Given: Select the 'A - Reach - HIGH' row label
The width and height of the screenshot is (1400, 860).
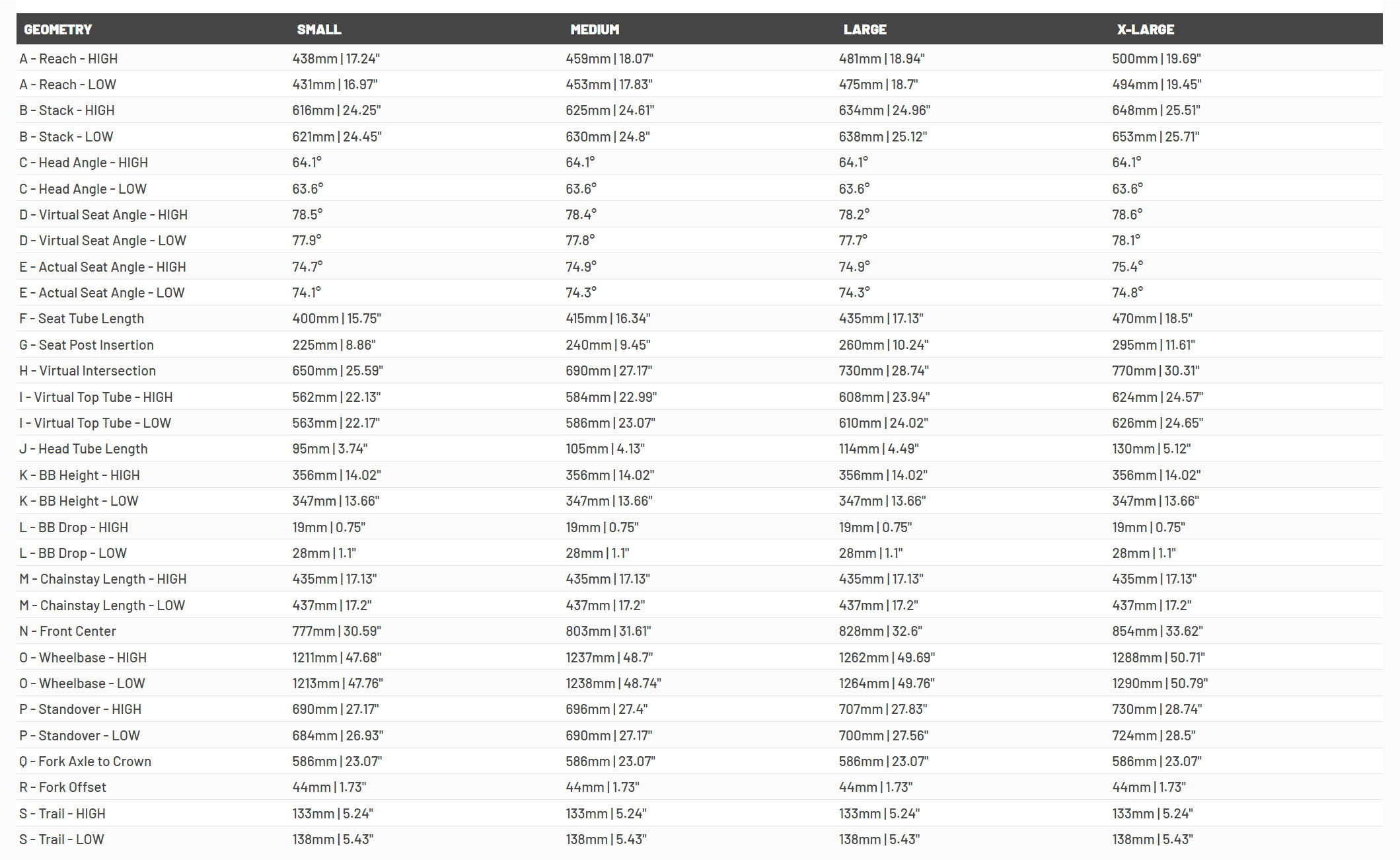Looking at the screenshot, I should [69, 59].
